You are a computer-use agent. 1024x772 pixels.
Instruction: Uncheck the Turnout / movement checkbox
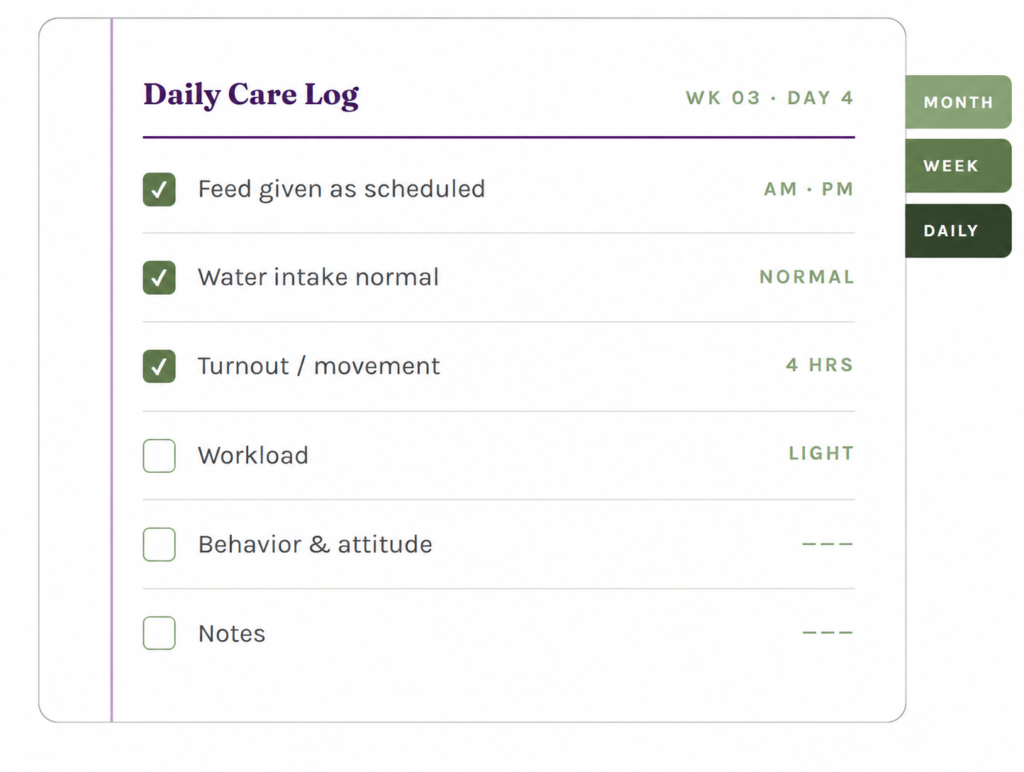pyautogui.click(x=159, y=366)
